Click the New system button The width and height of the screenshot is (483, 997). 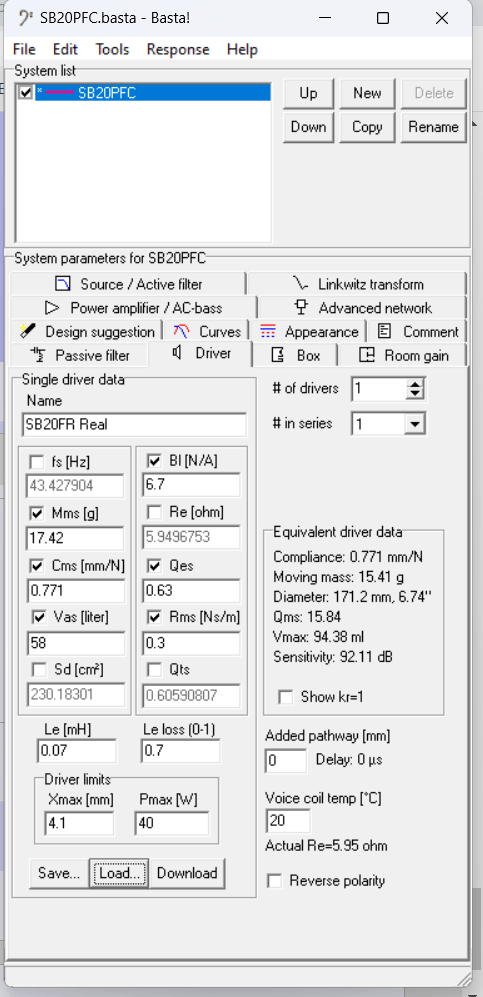pyautogui.click(x=367, y=93)
